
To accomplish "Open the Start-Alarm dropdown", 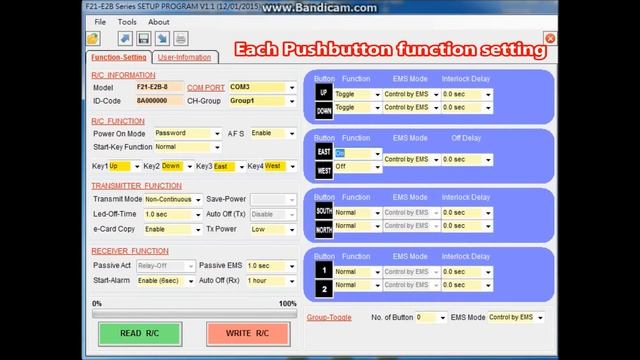I will (166, 281).
